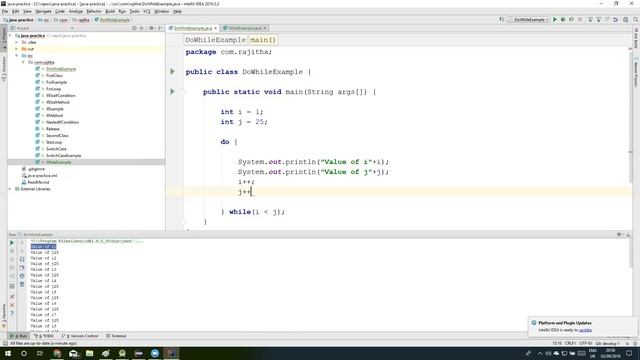Open Project Structure from the toolbar icon

626,19
